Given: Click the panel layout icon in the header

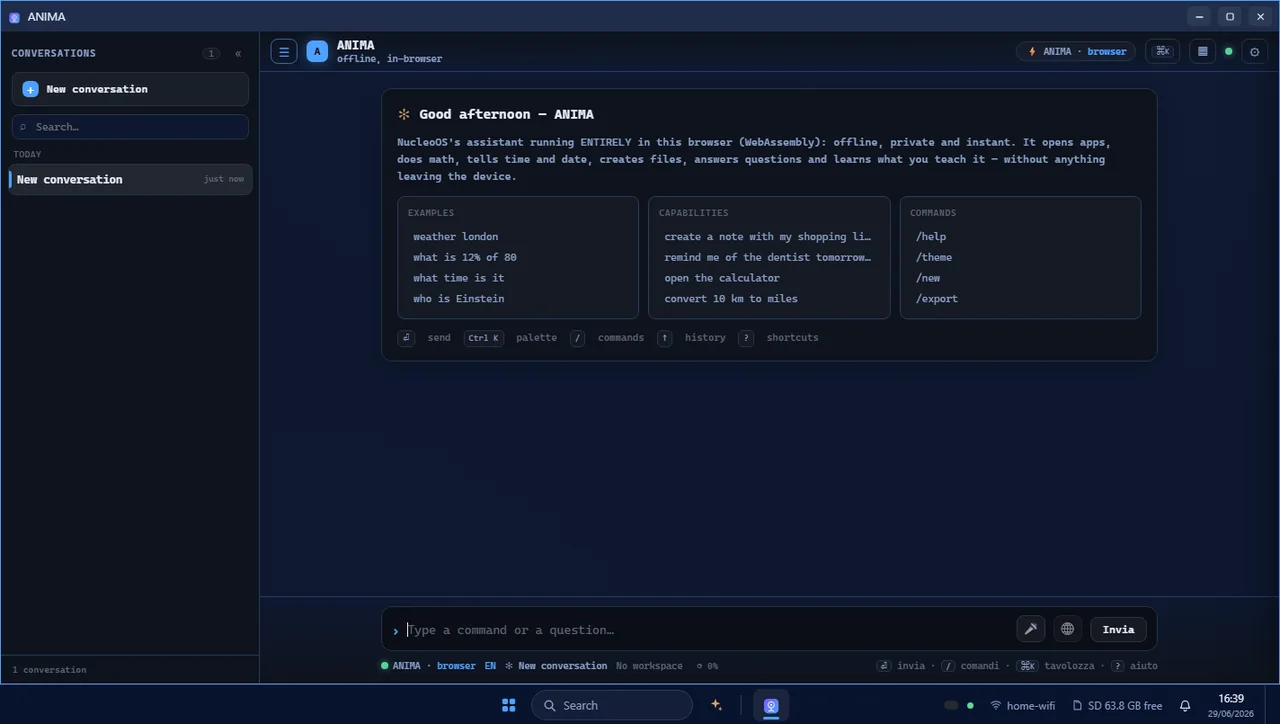Looking at the screenshot, I should (x=1202, y=52).
